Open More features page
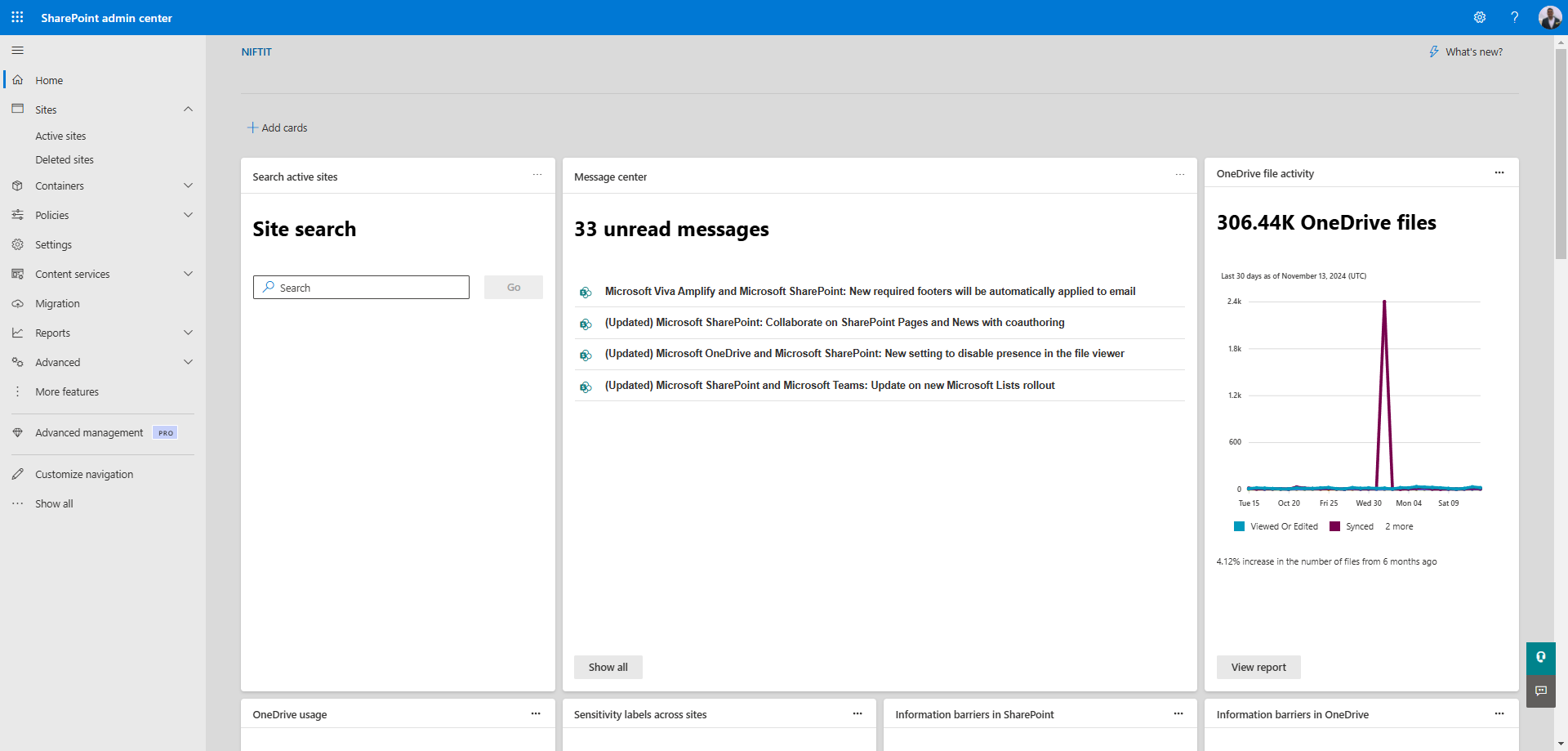Viewport: 1568px width, 751px height. [x=67, y=391]
